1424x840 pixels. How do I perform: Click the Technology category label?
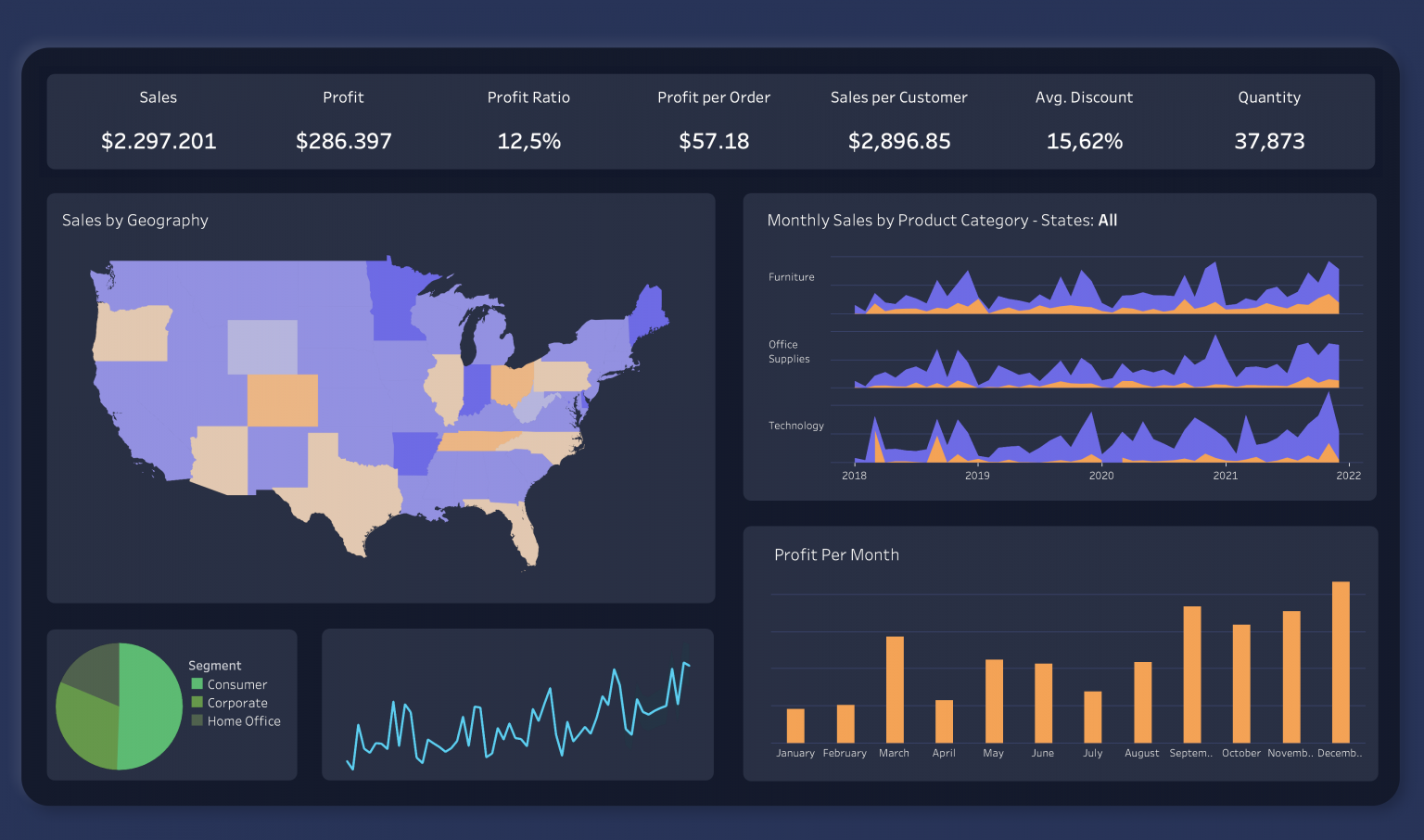tap(795, 425)
